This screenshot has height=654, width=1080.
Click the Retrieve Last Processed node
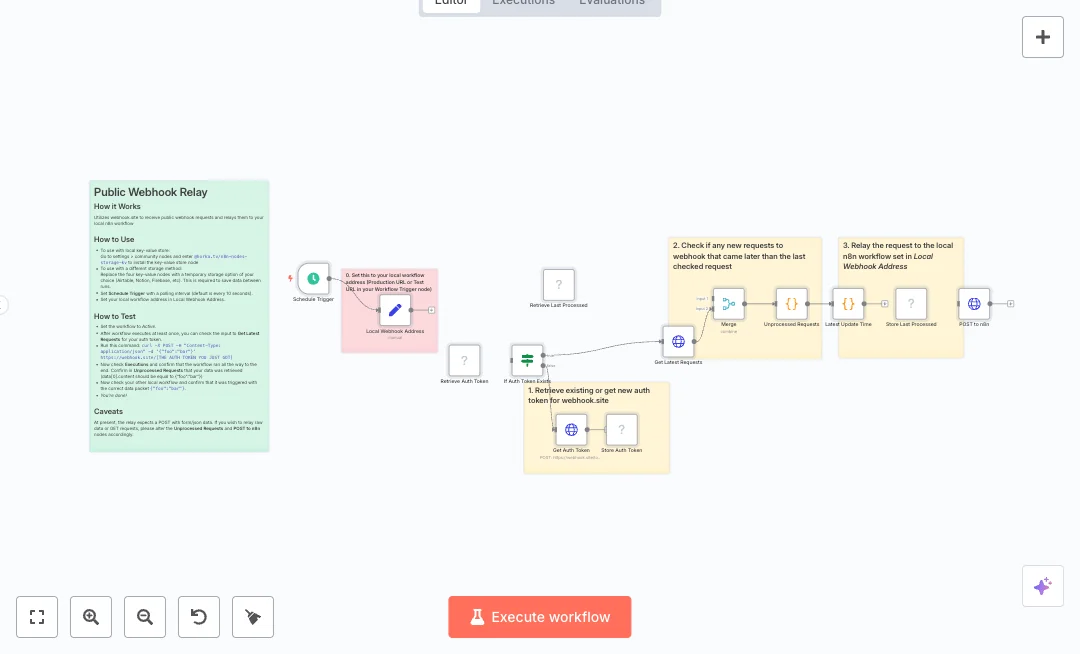tap(558, 284)
